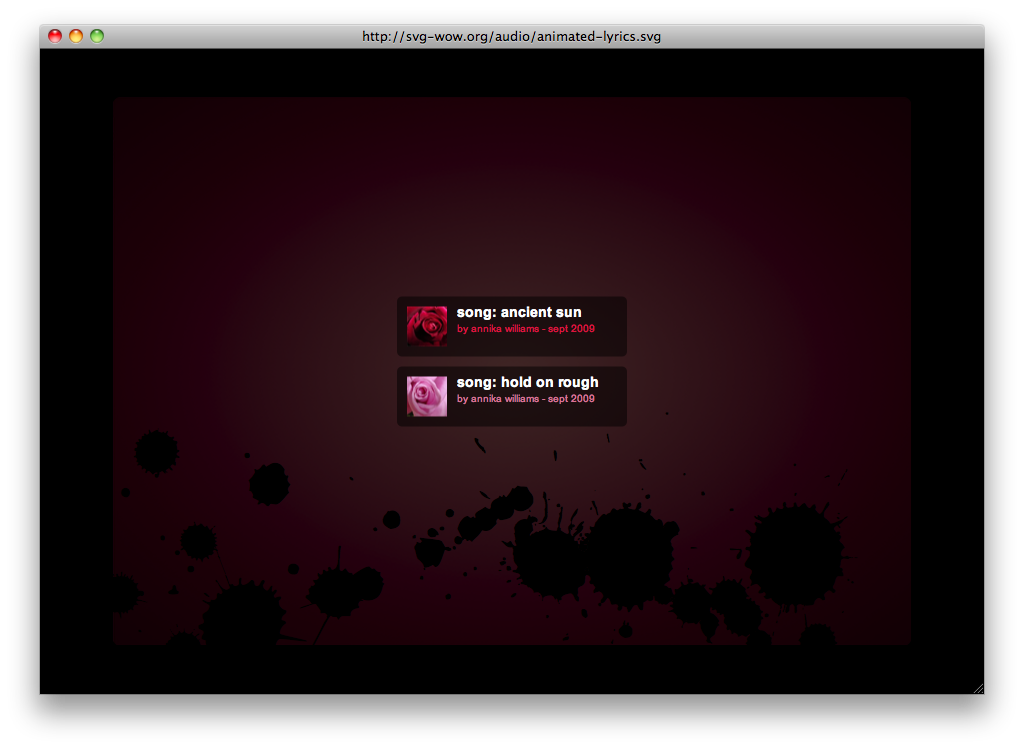
Task: Select the 'by annika williams - sept 2009' text under ancient sun
Action: [526, 328]
